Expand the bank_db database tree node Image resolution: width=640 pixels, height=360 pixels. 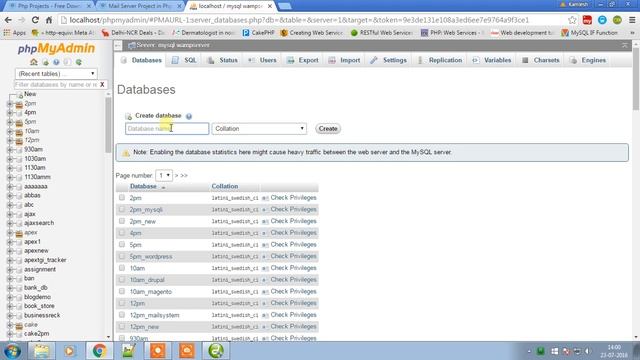tap(10, 288)
